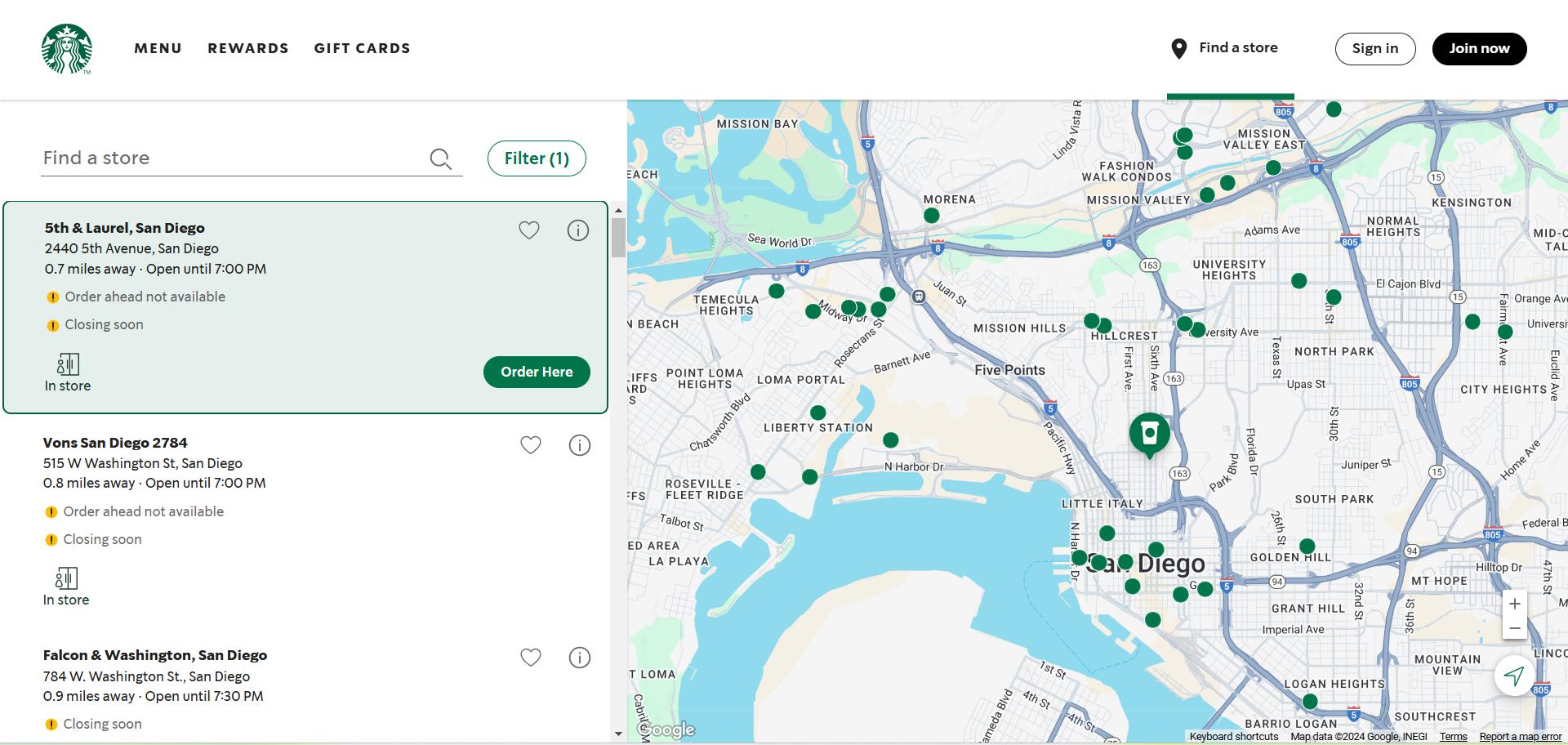
Task: Open the GIFT CARDS navigation item
Action: [x=363, y=48]
